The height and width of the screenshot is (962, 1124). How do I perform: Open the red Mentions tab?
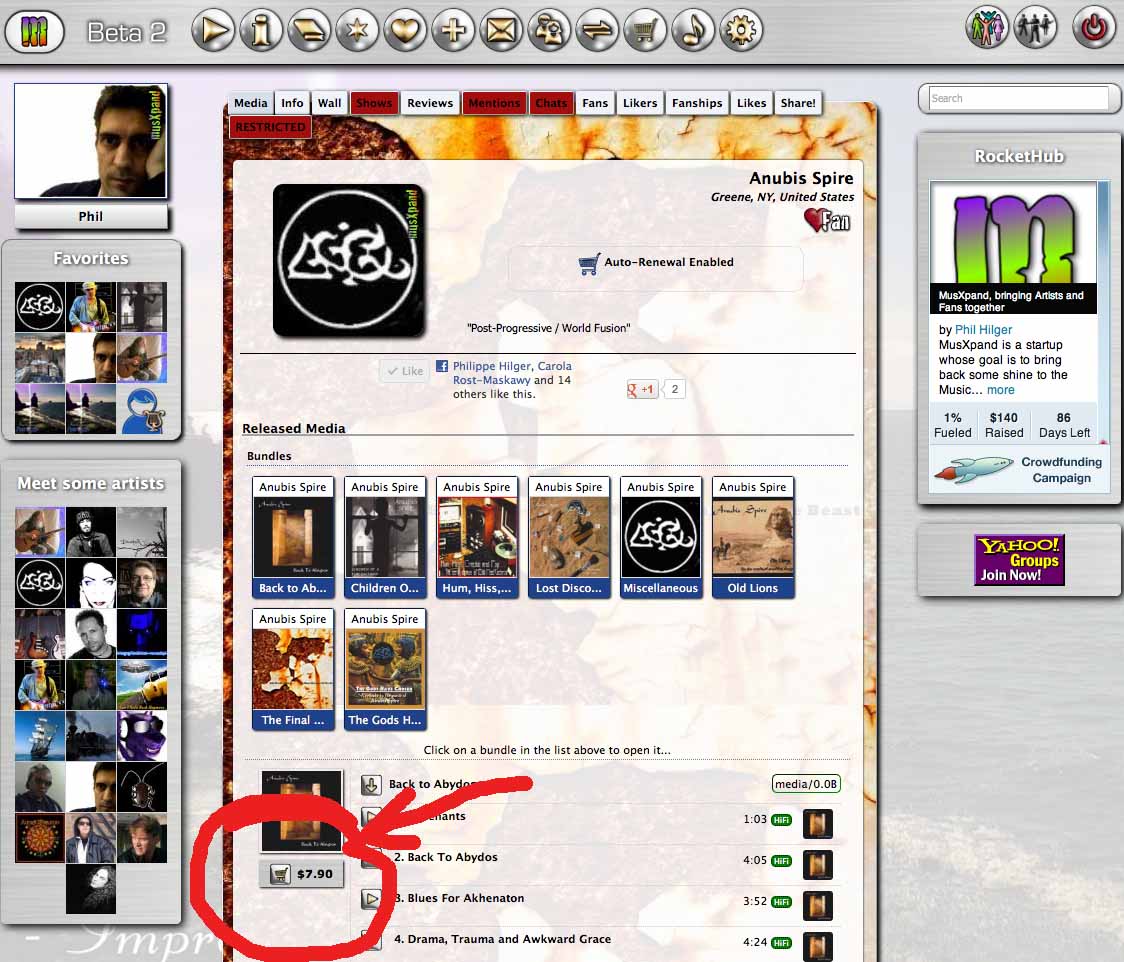[x=494, y=103]
